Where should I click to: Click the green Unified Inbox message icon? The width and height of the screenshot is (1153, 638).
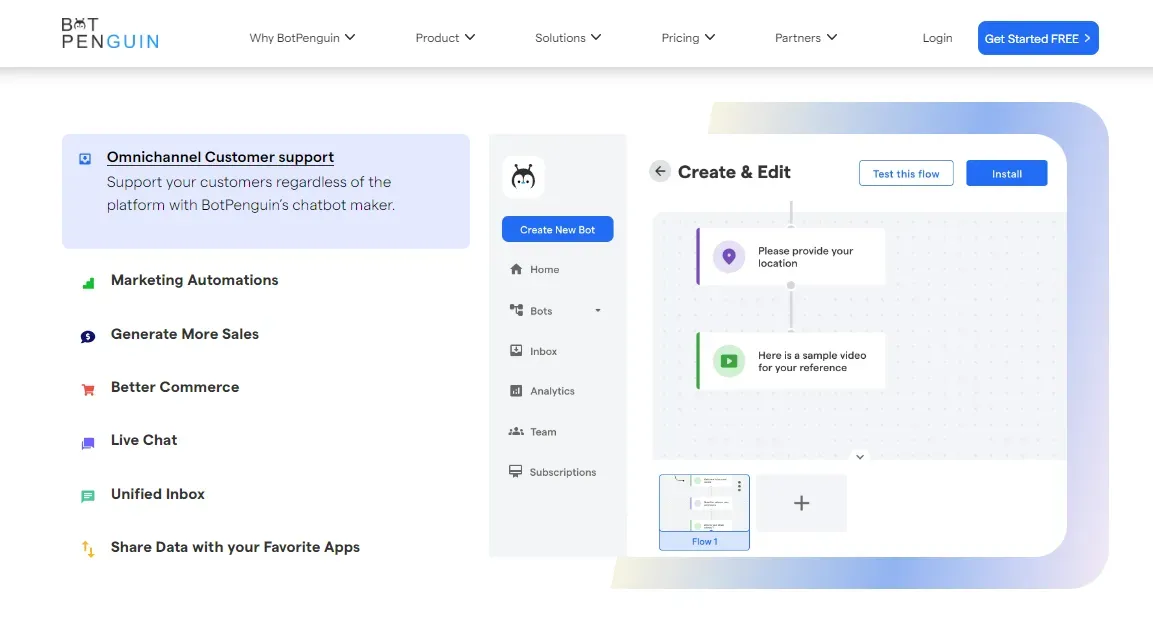[x=88, y=496]
